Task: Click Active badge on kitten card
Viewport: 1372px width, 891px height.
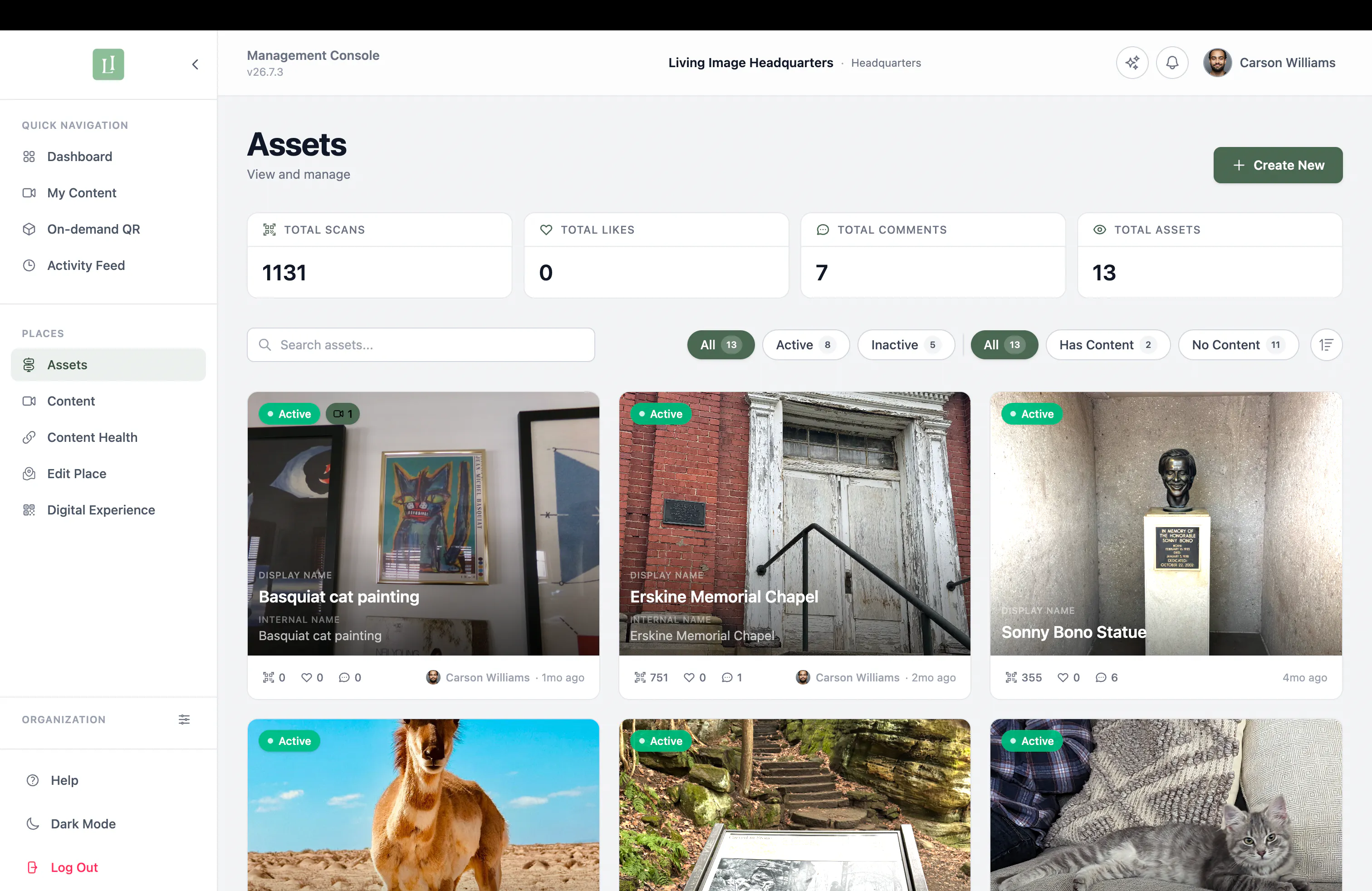Action: coord(1032,740)
